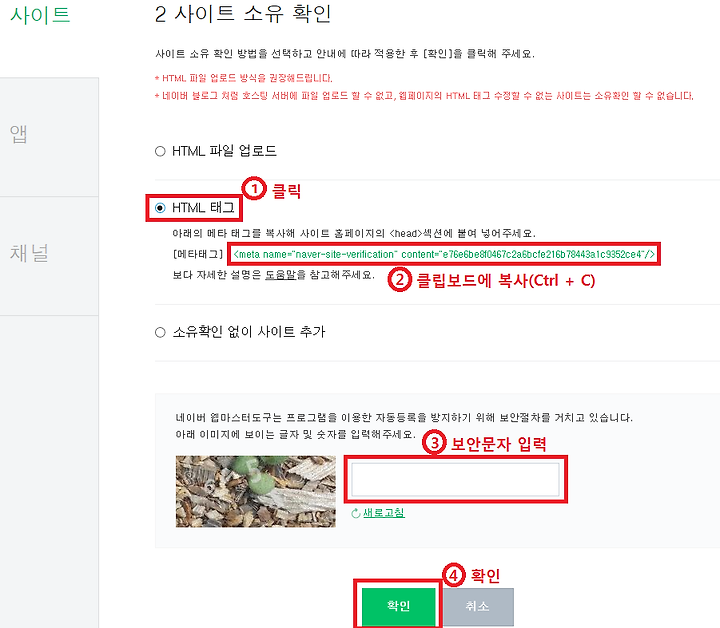Click the HTML 파일 업로드 label text
The image size is (720, 628).
[x=224, y=151]
